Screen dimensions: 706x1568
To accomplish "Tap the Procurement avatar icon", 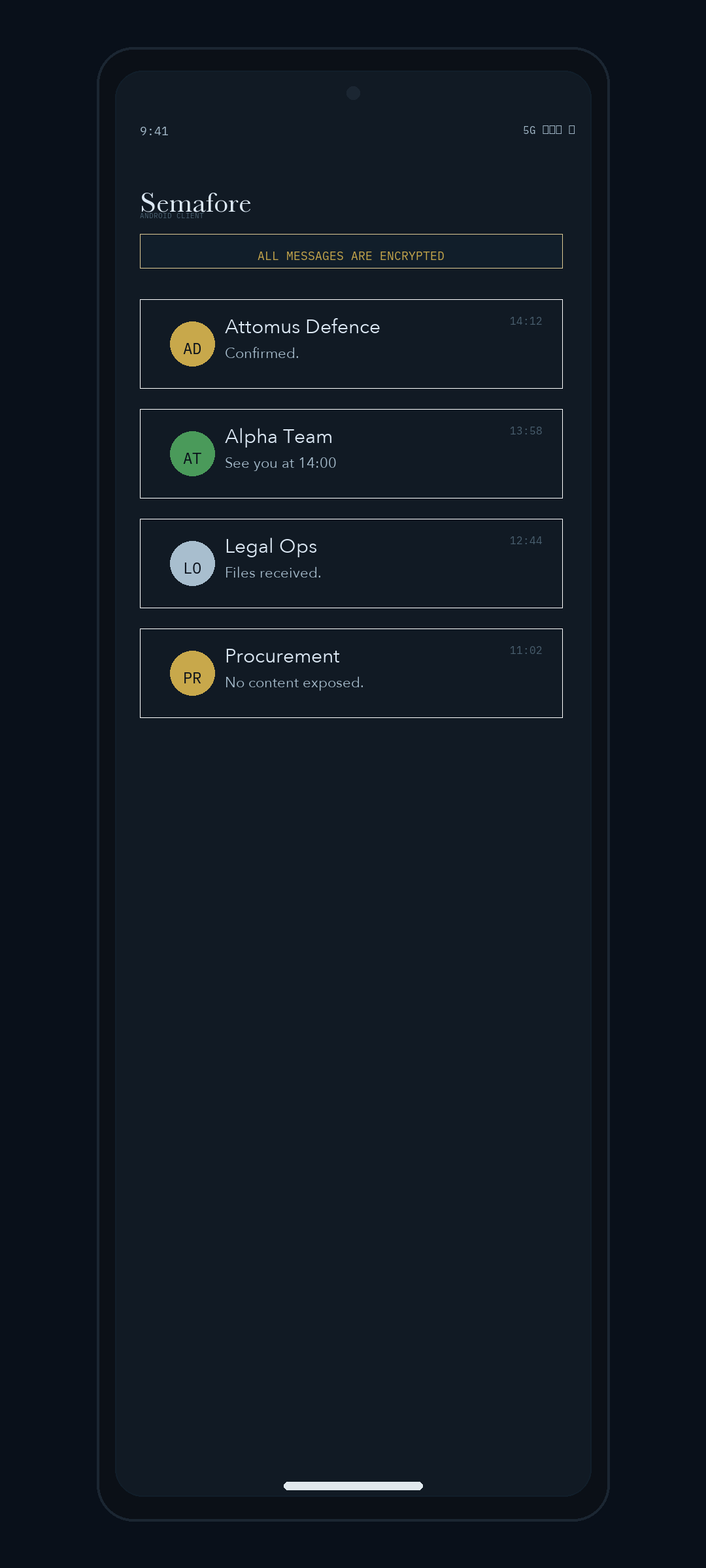I will point(192,673).
